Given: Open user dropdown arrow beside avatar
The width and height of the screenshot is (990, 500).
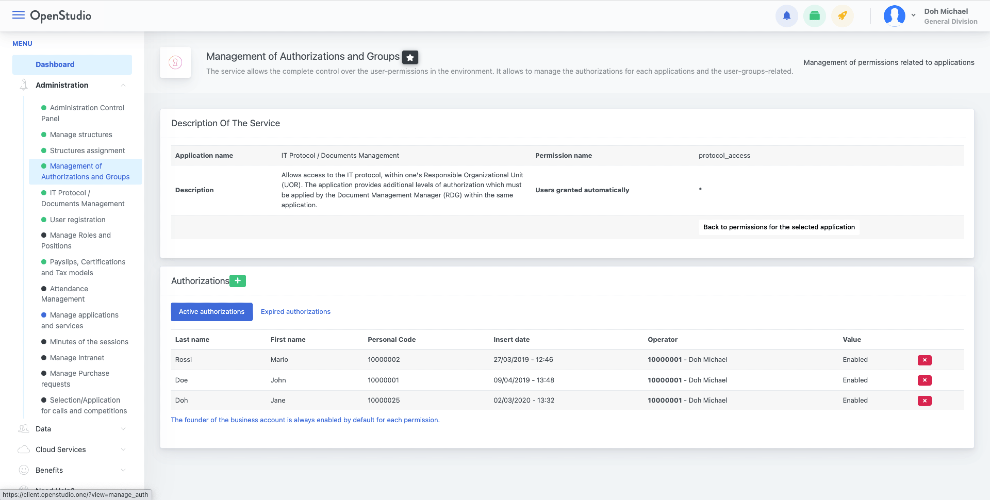Looking at the screenshot, I should [x=913, y=16].
